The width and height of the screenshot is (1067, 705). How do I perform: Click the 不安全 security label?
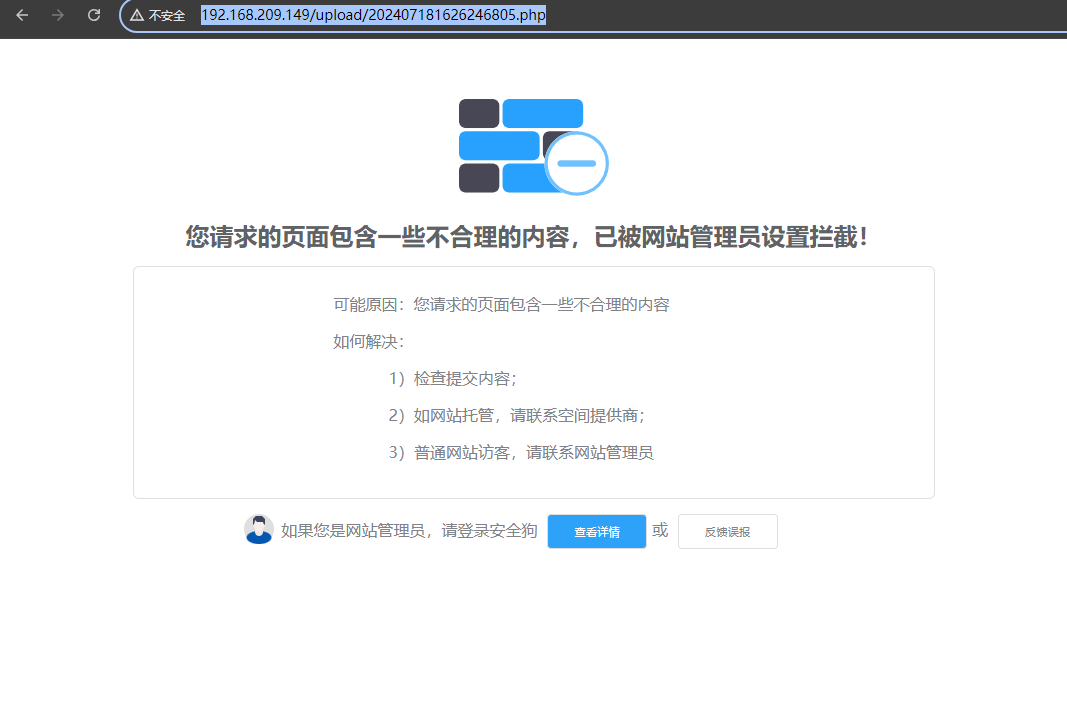167,16
